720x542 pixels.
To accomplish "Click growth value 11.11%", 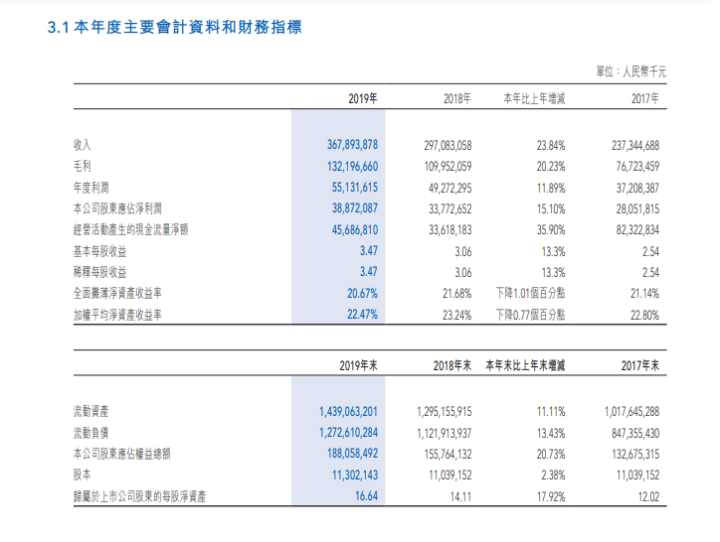I will click(551, 412).
